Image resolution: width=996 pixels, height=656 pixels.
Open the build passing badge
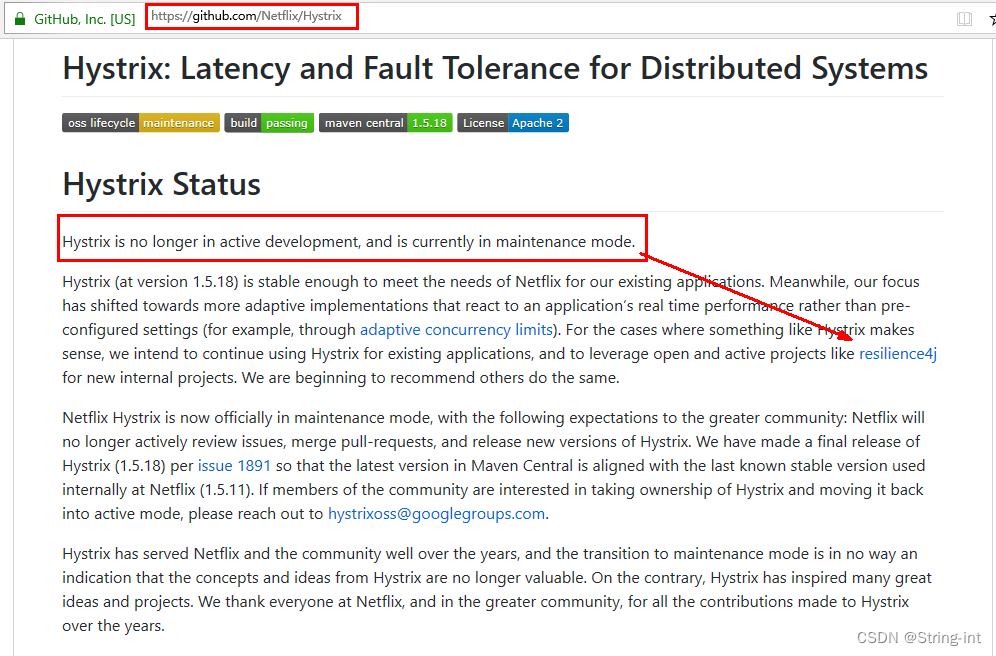click(269, 123)
